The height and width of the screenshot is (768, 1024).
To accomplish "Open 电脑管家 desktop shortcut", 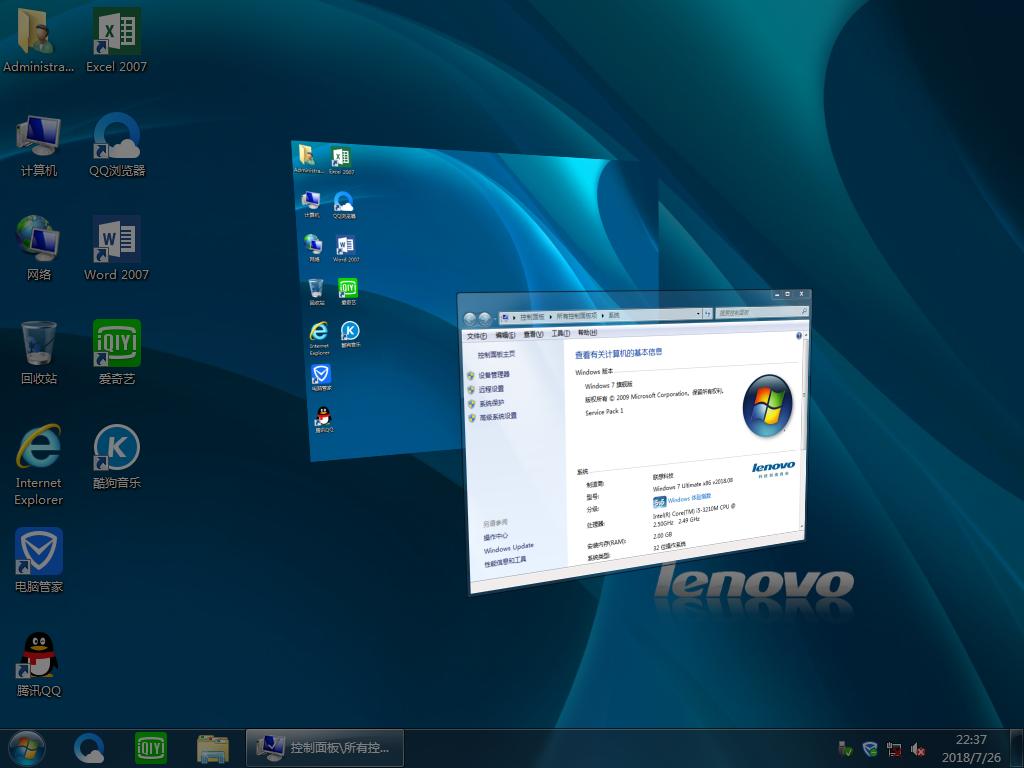I will pos(38,552).
